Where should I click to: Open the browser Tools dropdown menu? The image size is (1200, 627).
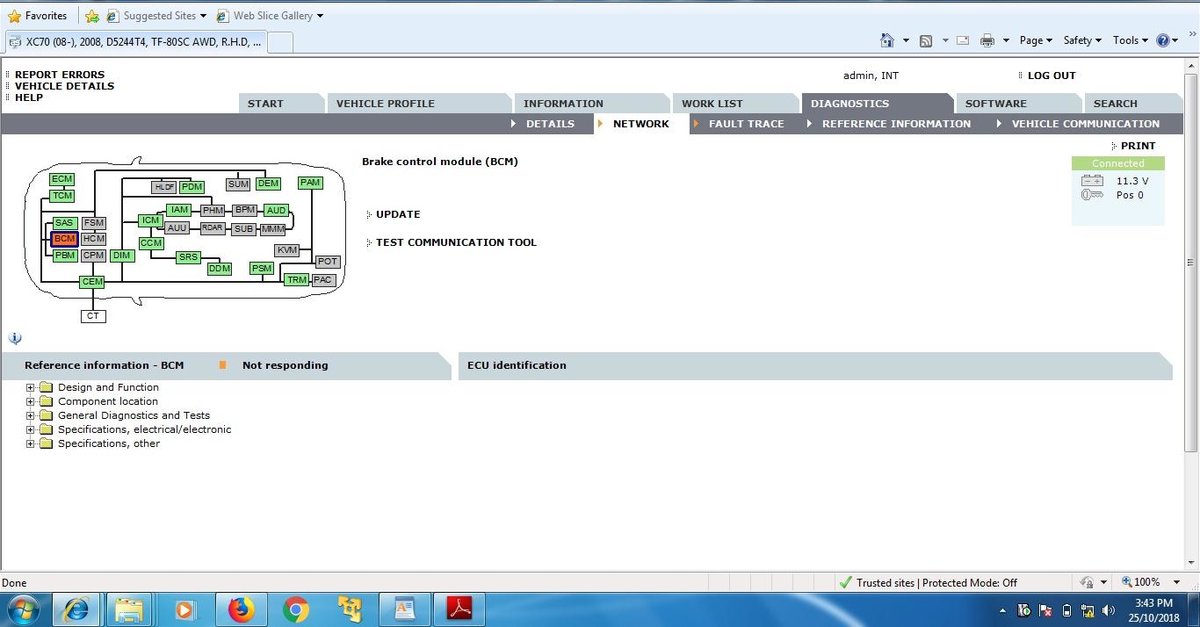[1130, 40]
